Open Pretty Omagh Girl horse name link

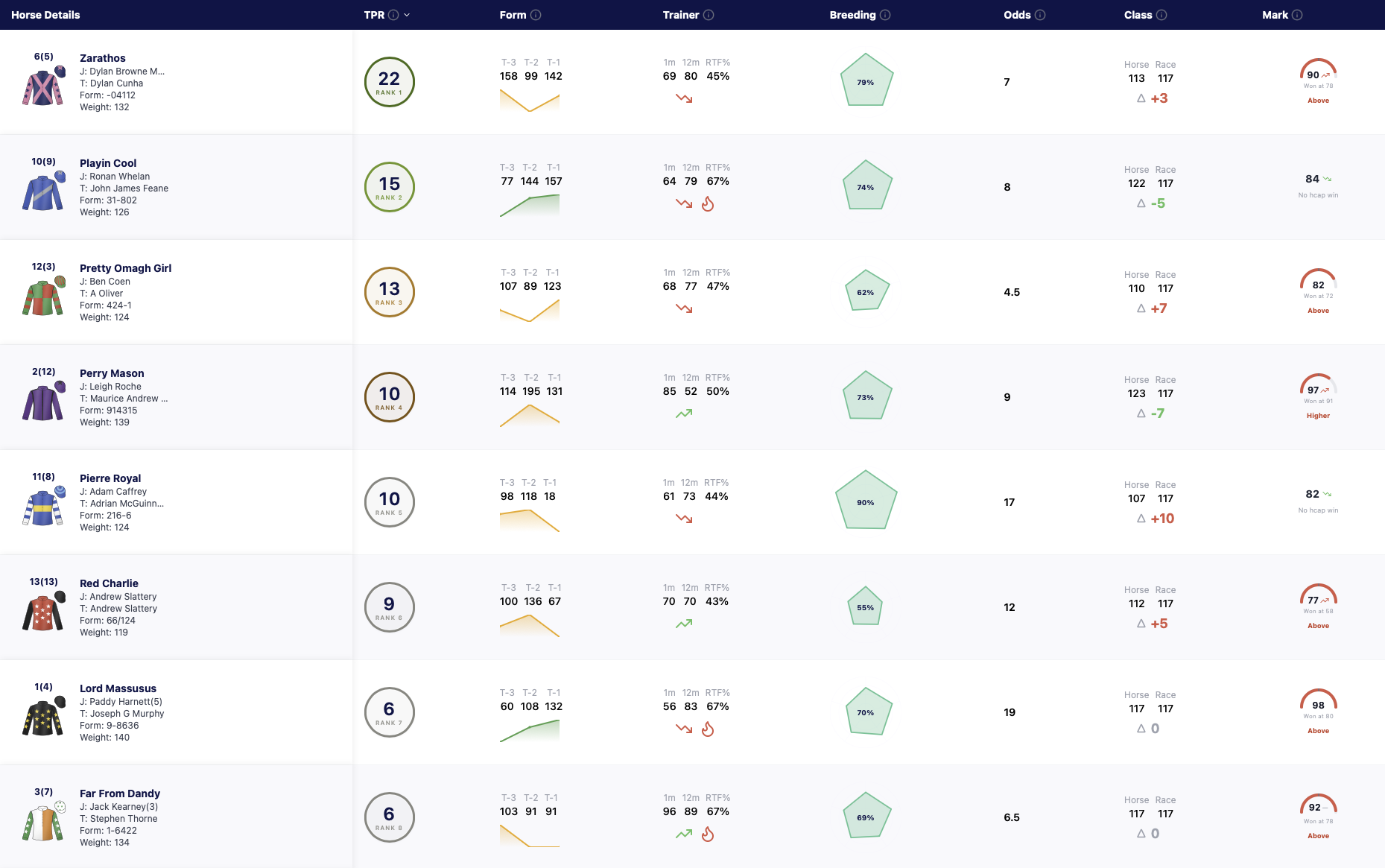125,268
